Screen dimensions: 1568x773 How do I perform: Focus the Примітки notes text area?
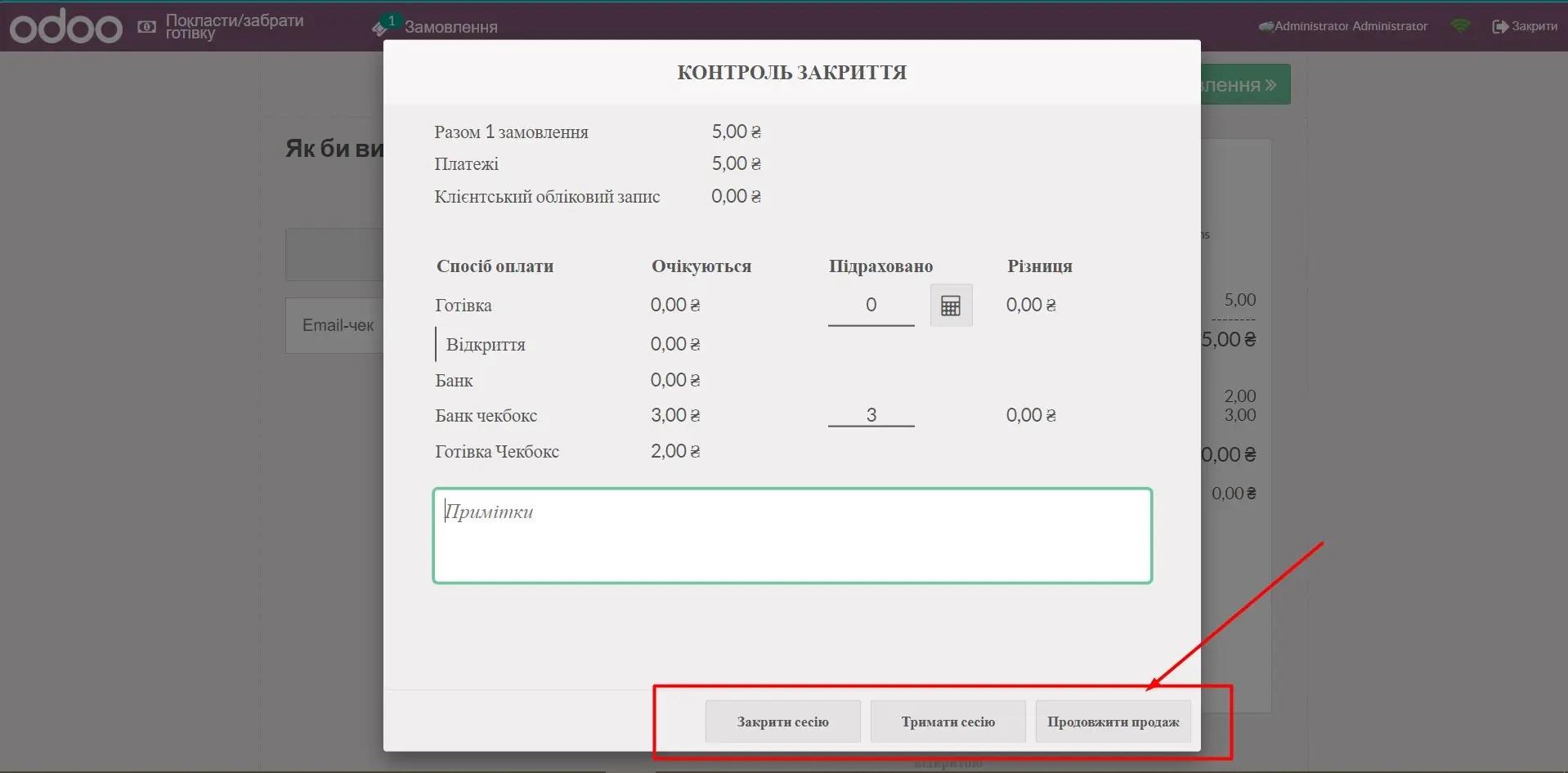point(791,536)
